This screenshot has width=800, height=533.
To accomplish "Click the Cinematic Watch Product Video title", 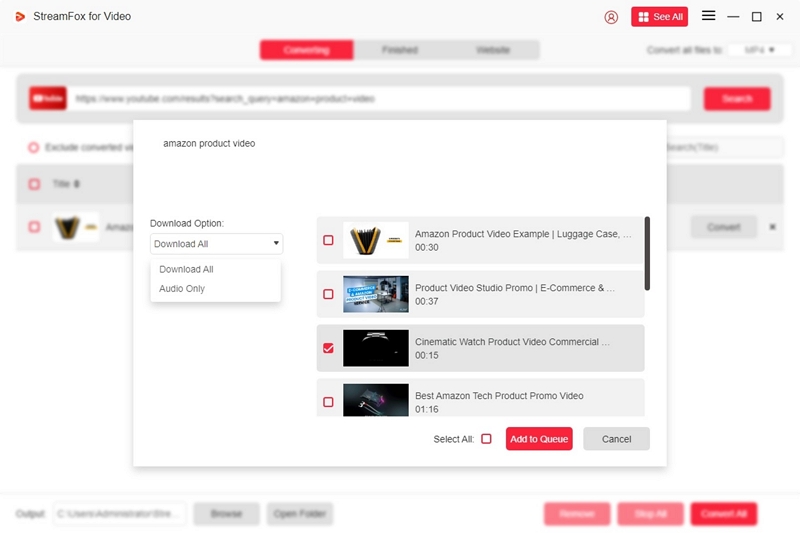I will point(512,342).
